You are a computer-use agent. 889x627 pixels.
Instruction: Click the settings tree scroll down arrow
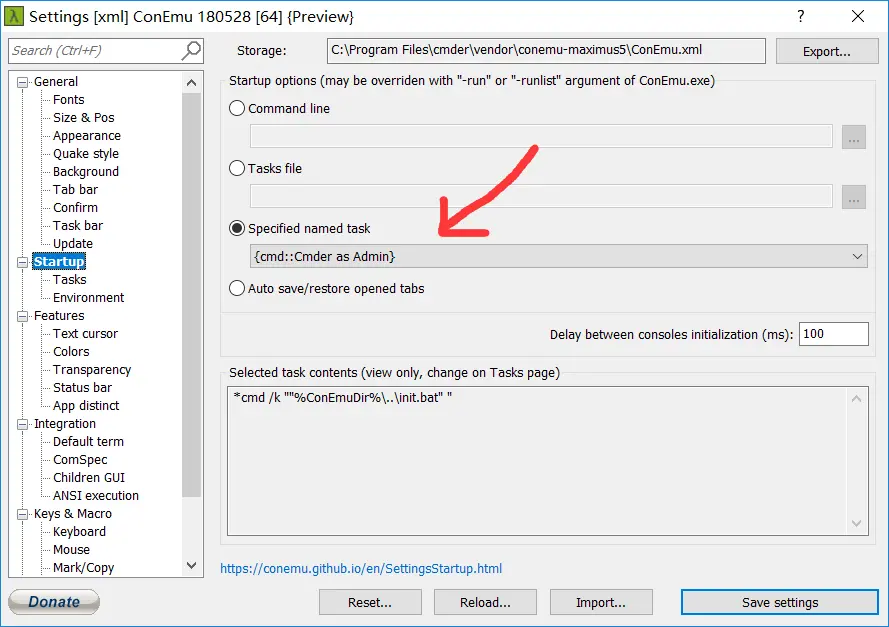(x=192, y=565)
